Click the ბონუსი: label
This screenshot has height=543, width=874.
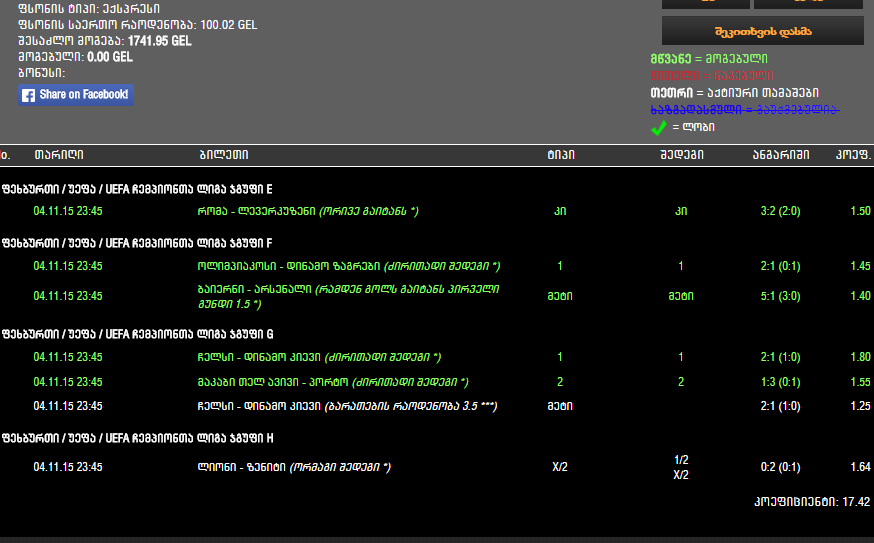point(42,73)
